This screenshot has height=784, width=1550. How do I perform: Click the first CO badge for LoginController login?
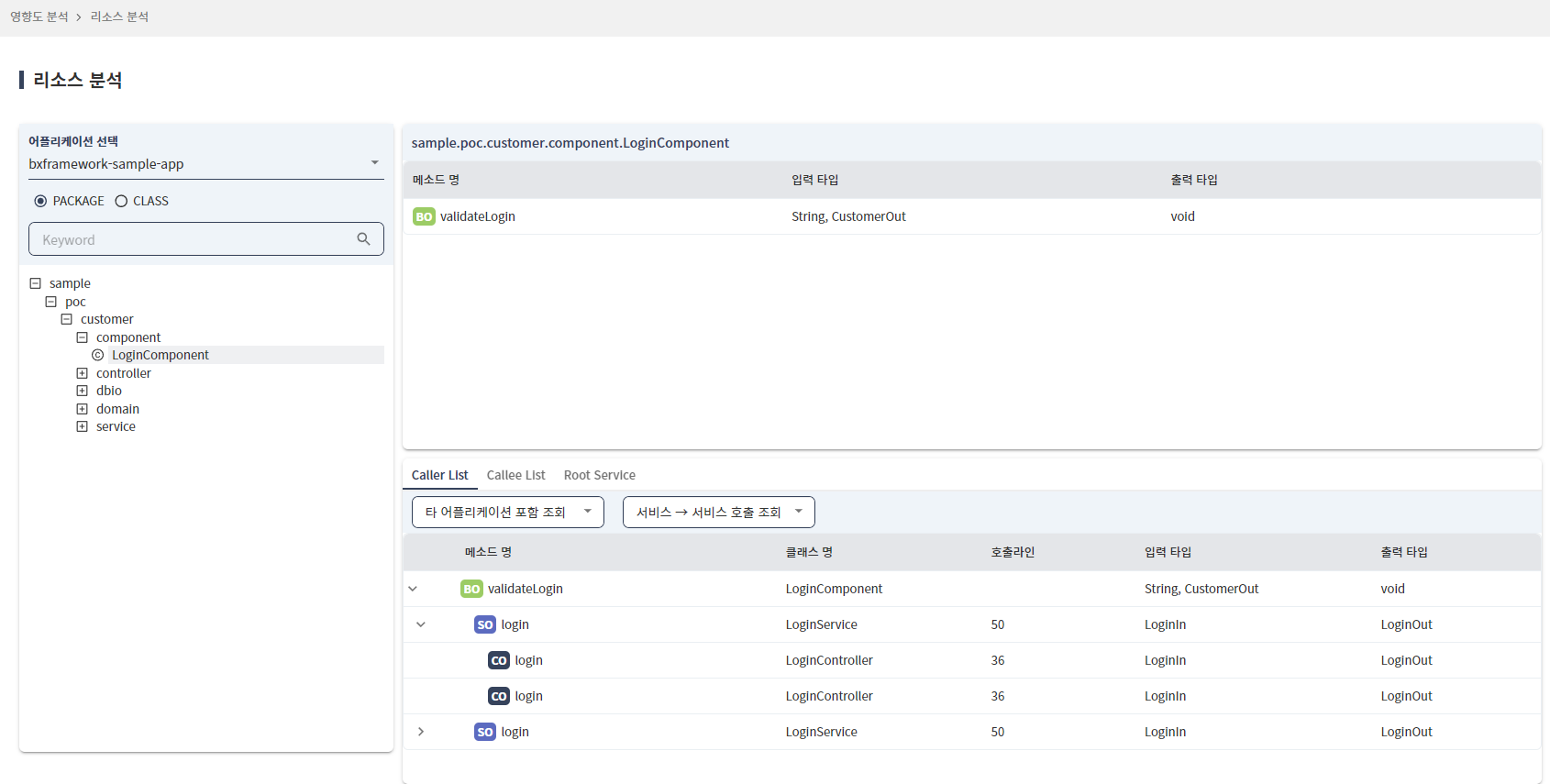pos(499,661)
